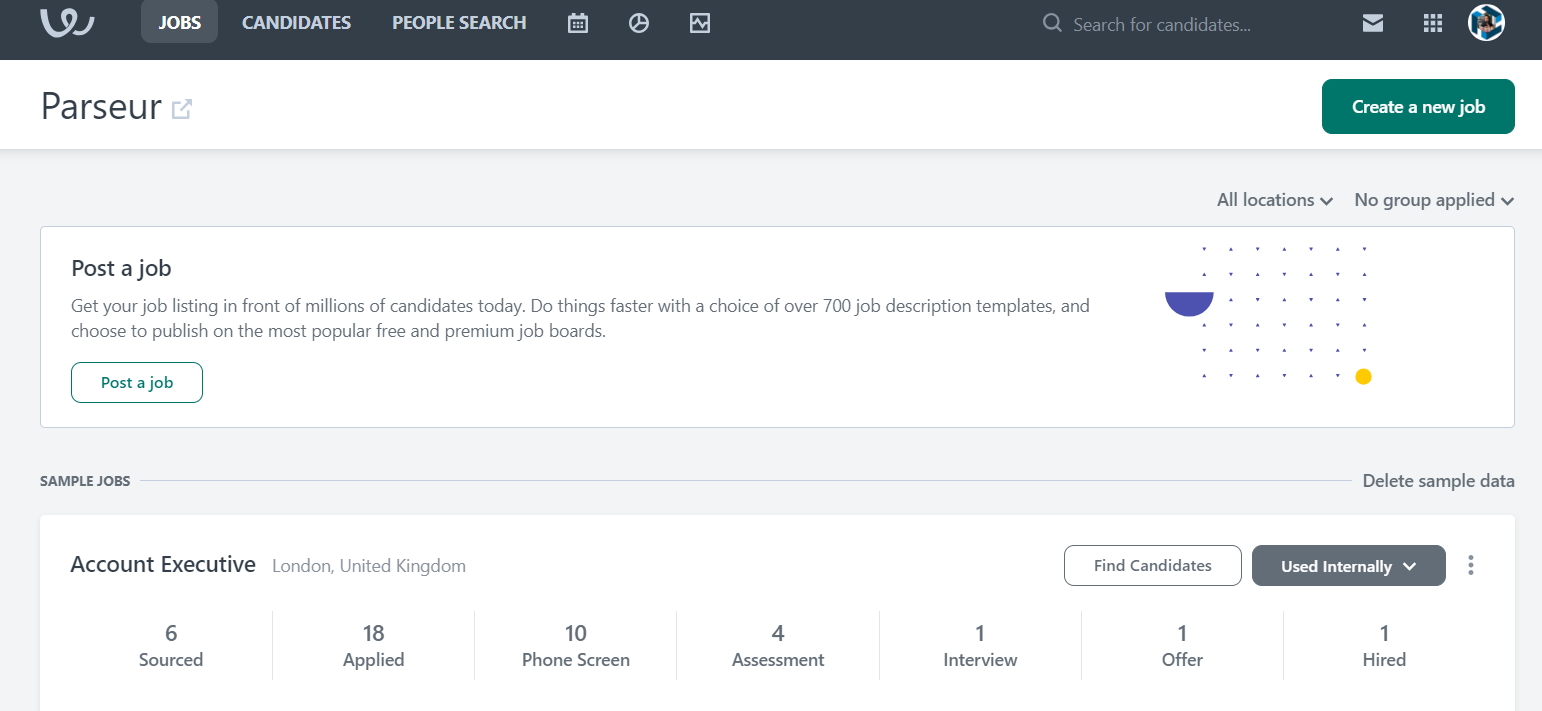1542x711 pixels.
Task: Open the Parseur external link icon
Action: click(x=181, y=108)
